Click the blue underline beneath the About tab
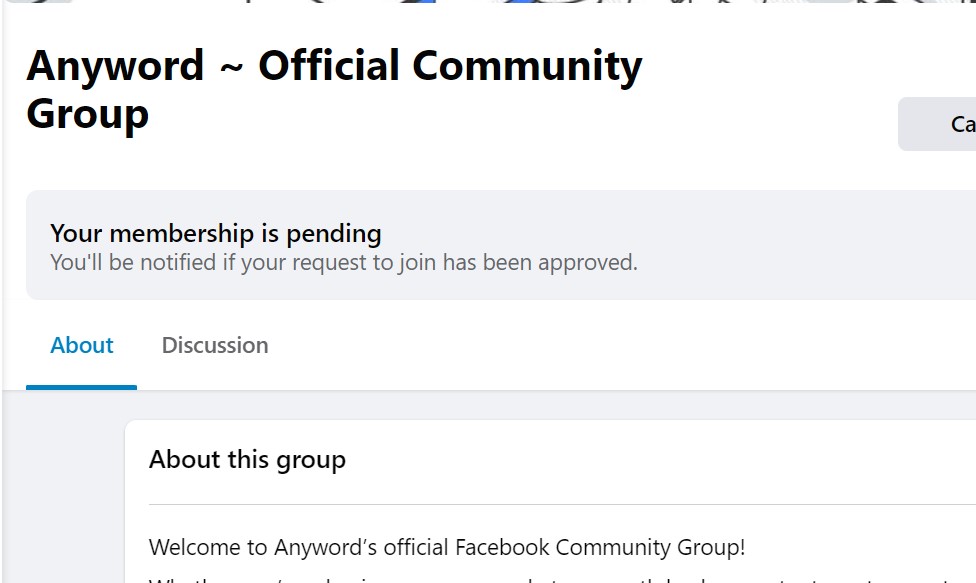This screenshot has height=583, width=976. 81,386
